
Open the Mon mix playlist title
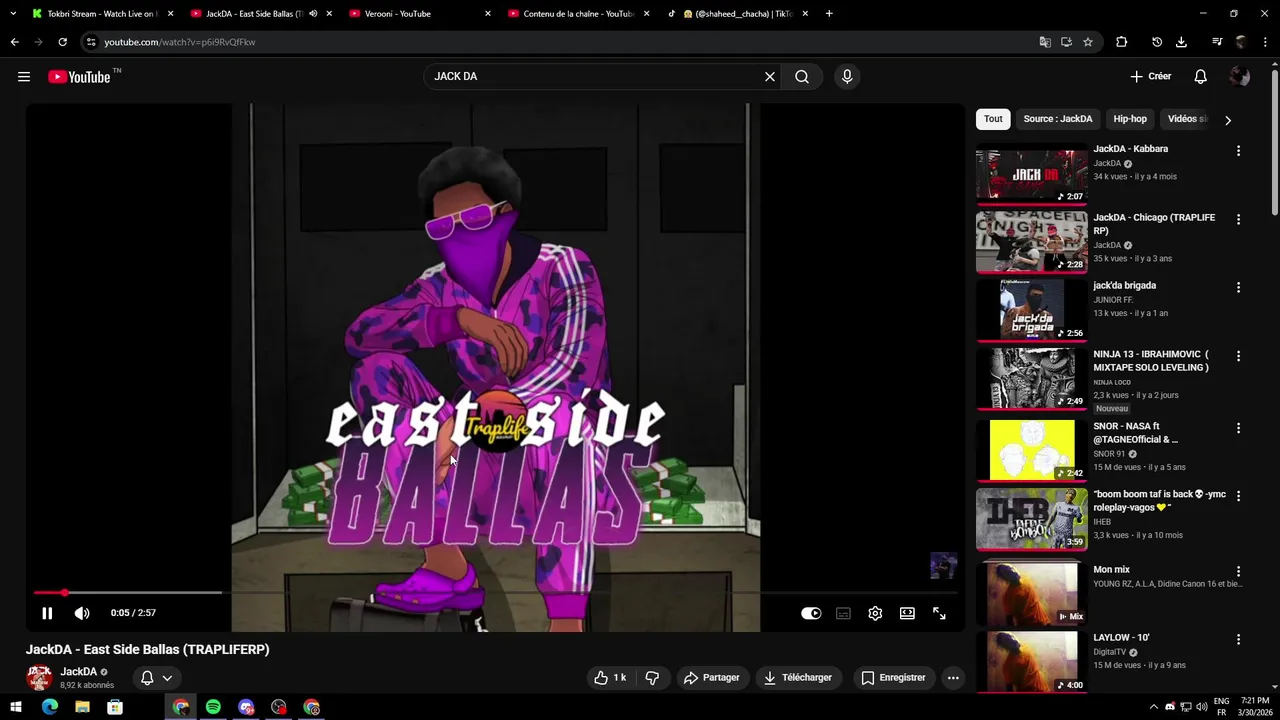point(1111,570)
